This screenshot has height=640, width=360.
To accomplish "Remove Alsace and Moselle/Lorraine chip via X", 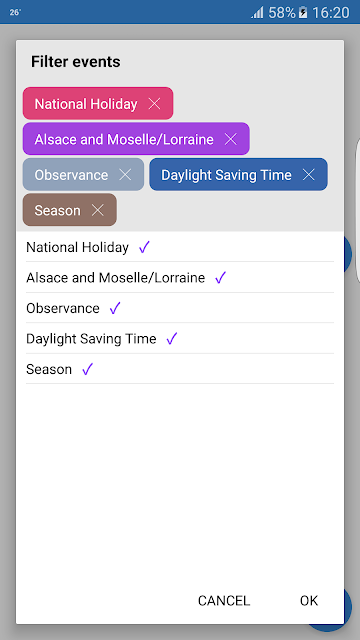I will coord(231,139).
